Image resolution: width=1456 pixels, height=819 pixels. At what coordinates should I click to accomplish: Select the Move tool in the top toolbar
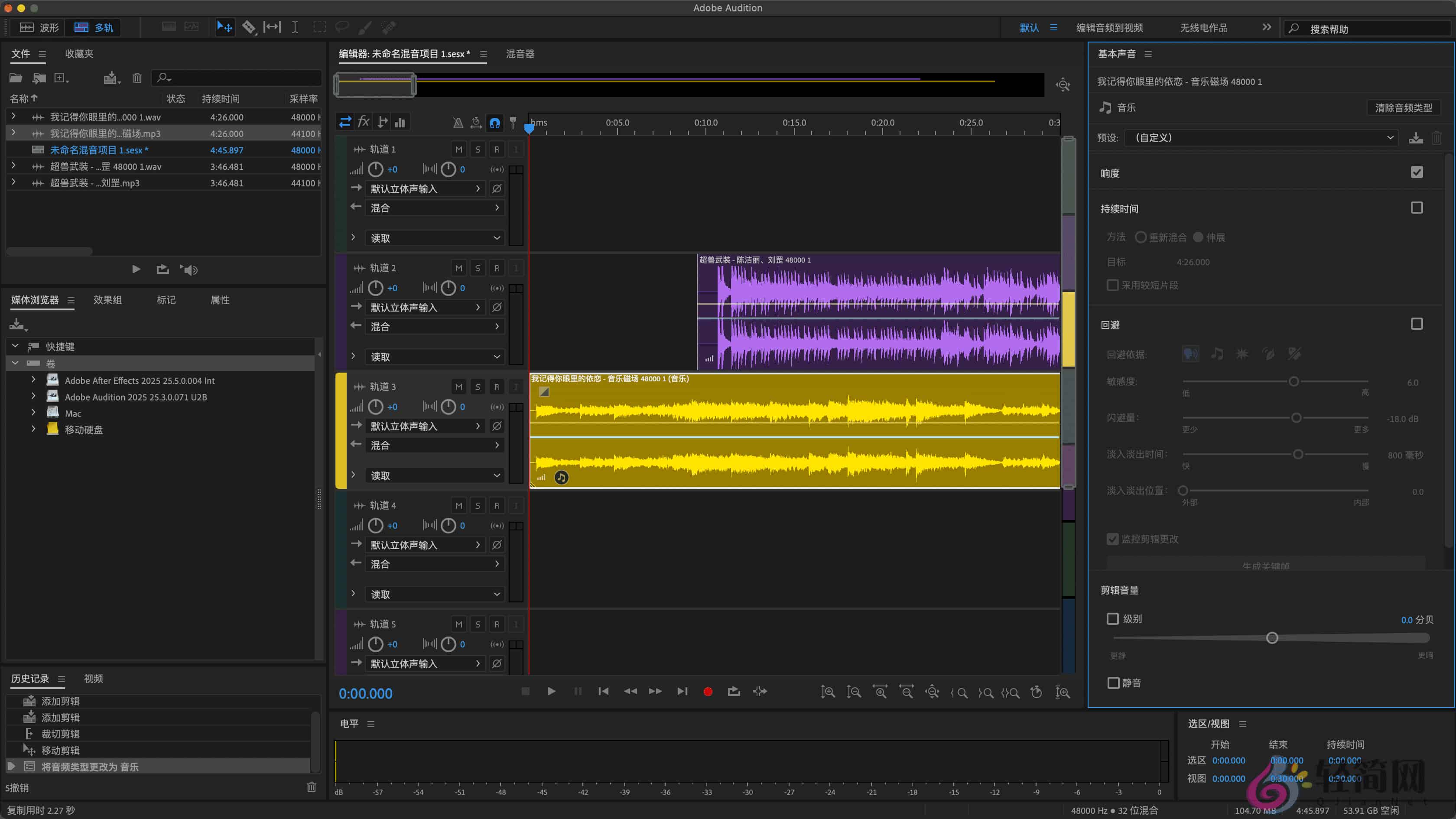click(x=225, y=26)
